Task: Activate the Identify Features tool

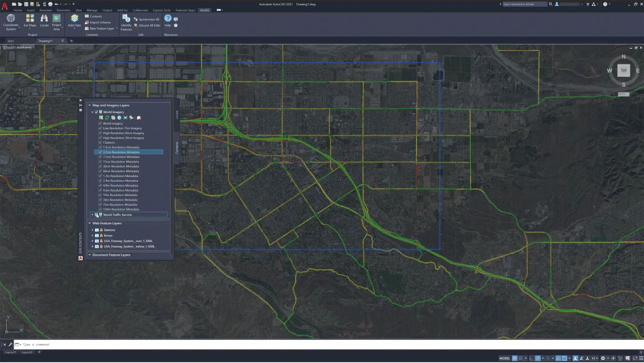Action: pyautogui.click(x=126, y=22)
